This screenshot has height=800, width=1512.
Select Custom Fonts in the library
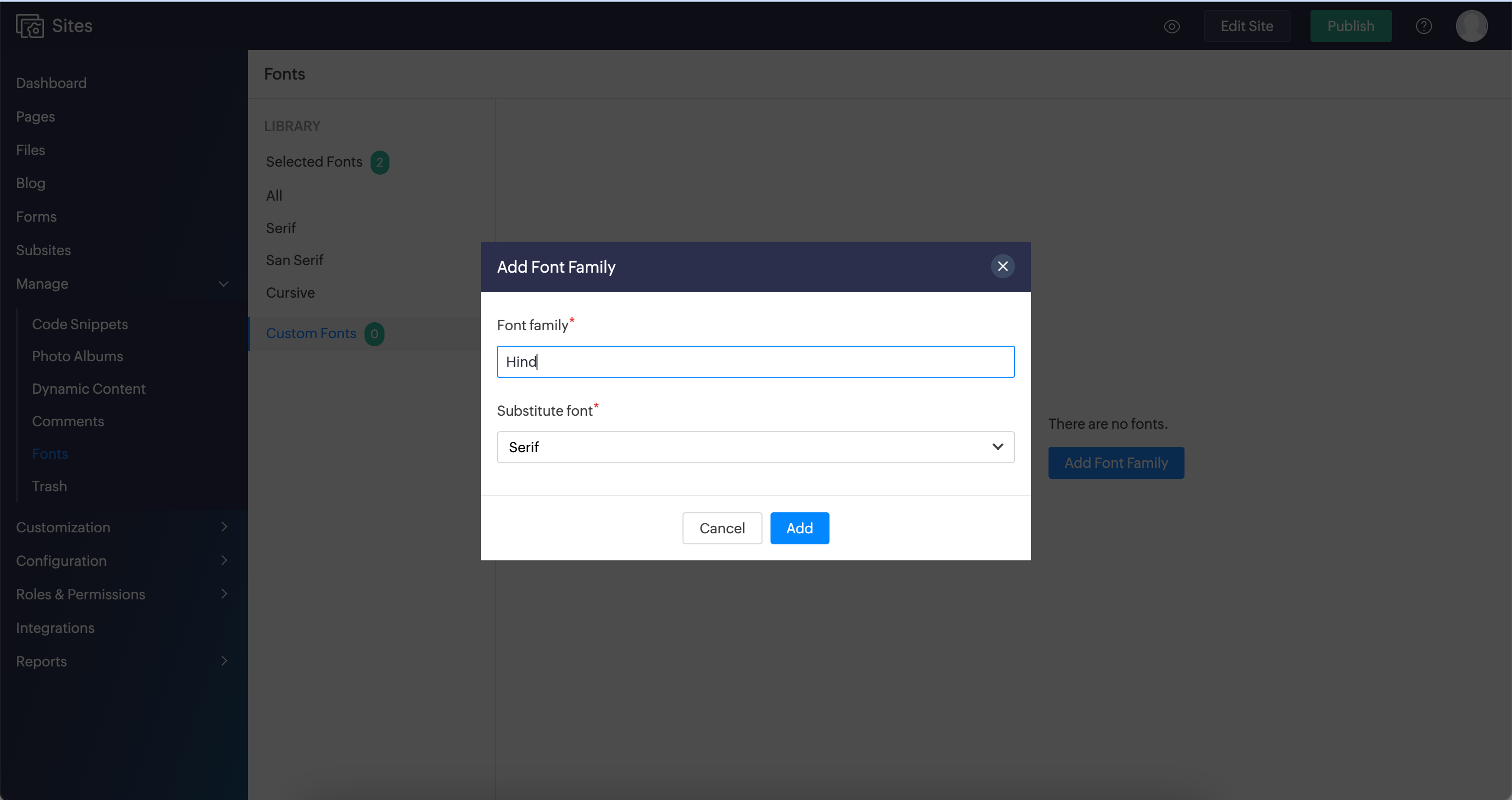click(311, 334)
